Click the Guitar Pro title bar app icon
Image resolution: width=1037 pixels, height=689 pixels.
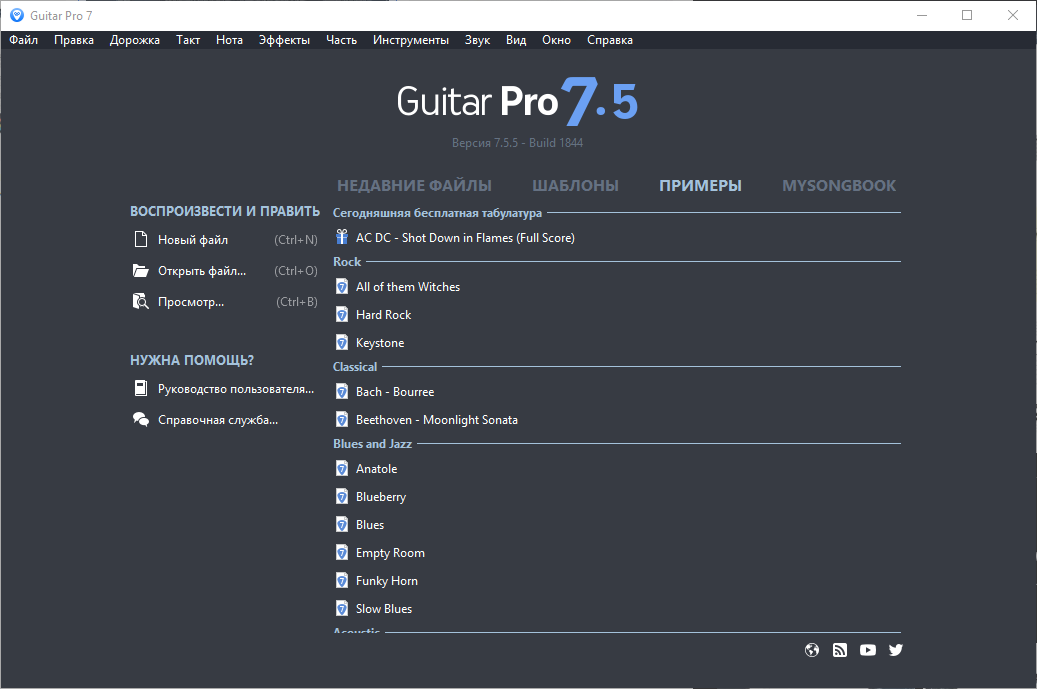click(17, 15)
